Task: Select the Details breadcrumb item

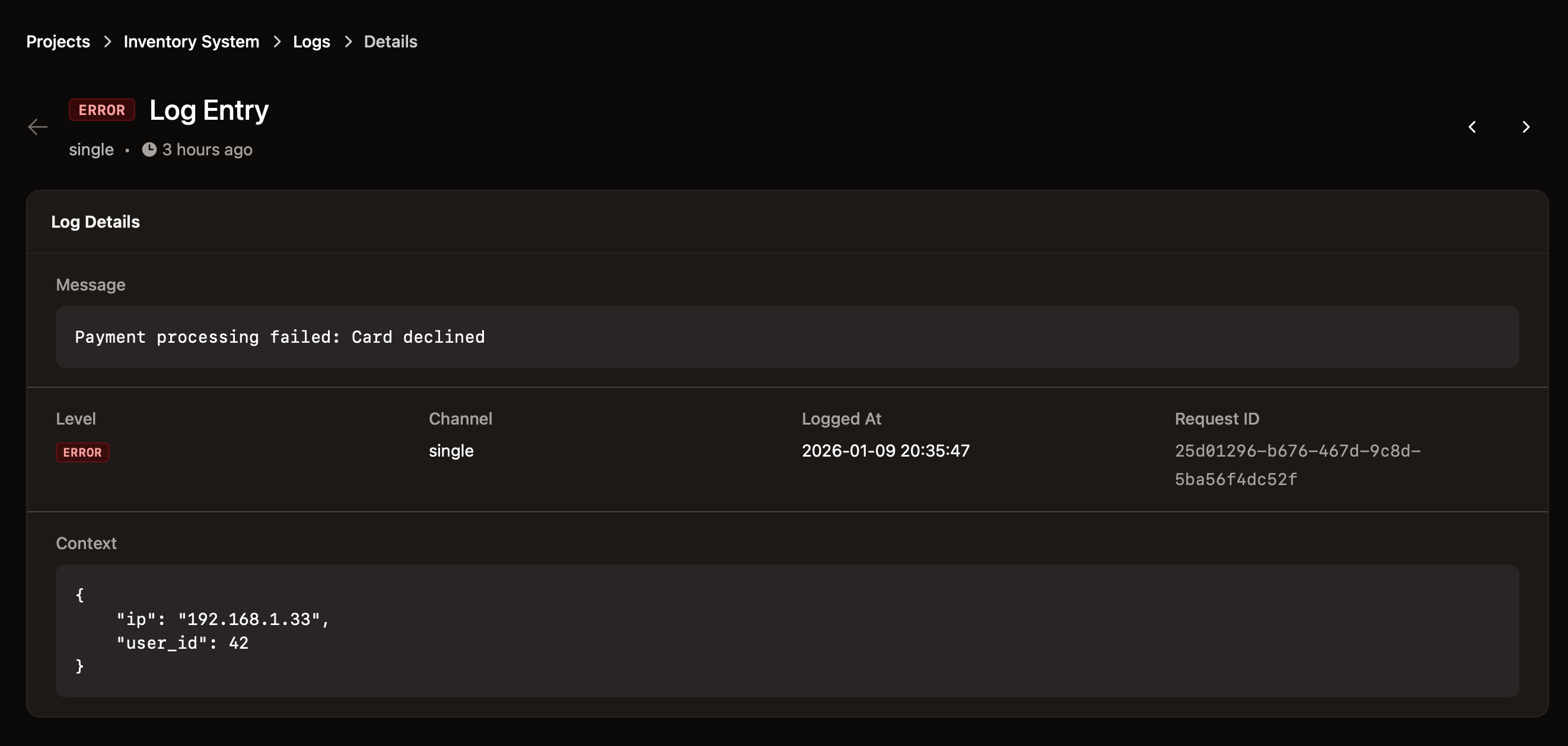Action: pyautogui.click(x=390, y=42)
